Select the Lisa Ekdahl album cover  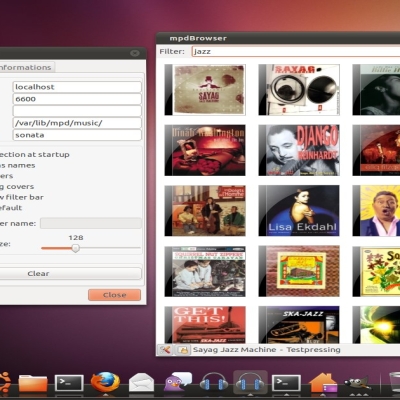(299, 211)
